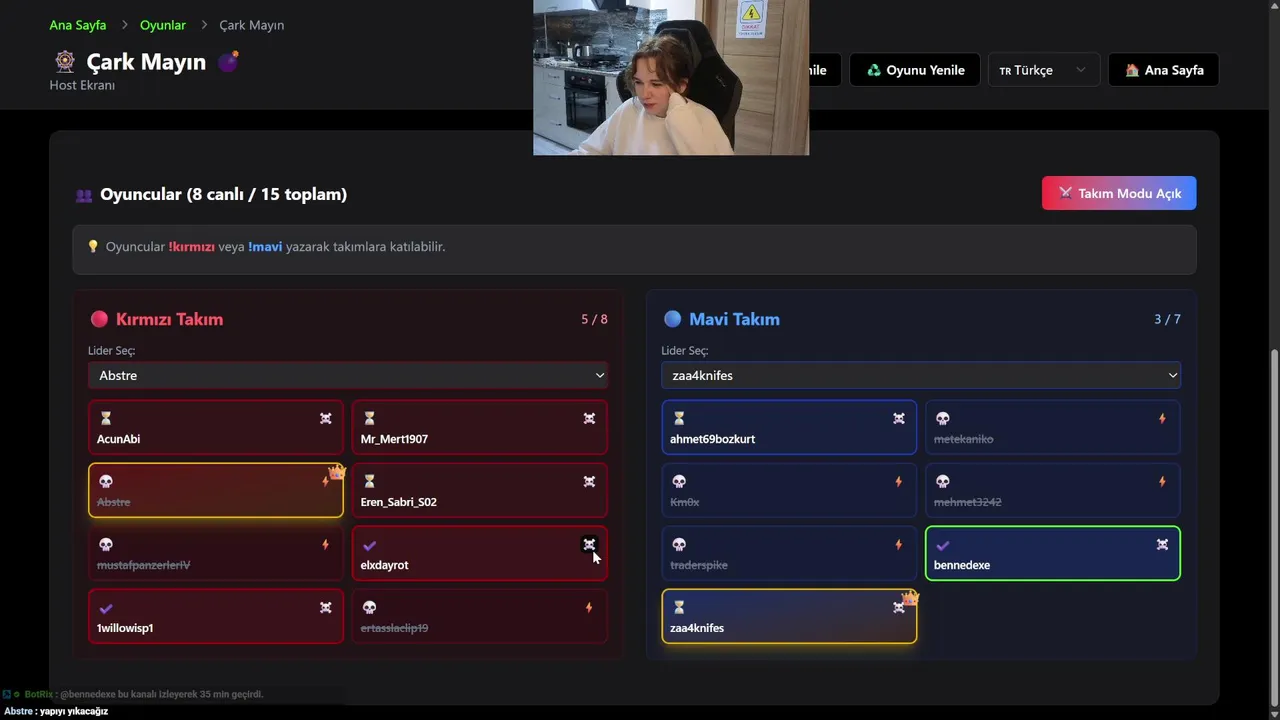Revive metekaniko using the lightning icon
1280x720 pixels.
(x=1162, y=418)
